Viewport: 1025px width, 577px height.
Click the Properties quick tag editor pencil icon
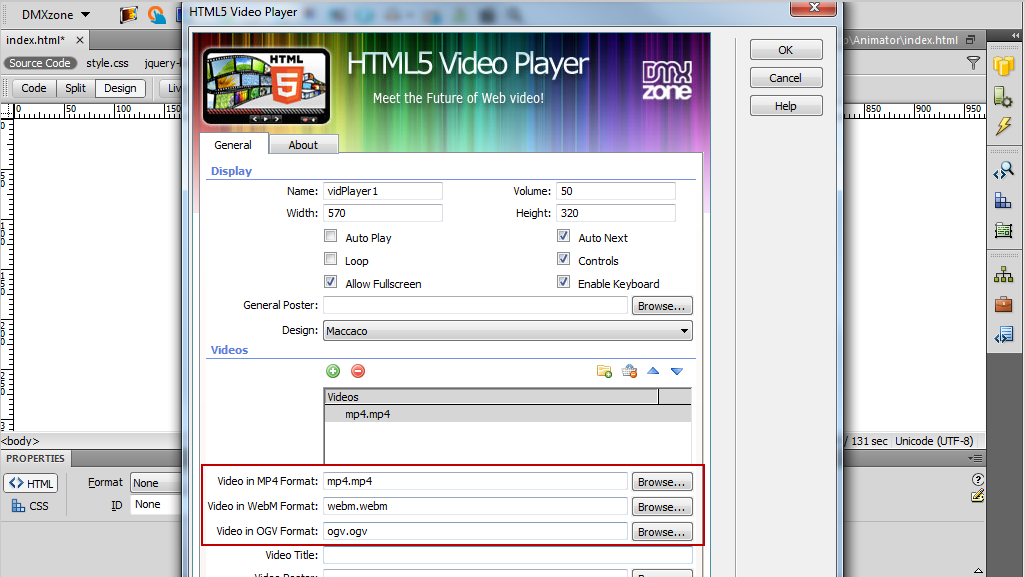pyautogui.click(x=978, y=496)
